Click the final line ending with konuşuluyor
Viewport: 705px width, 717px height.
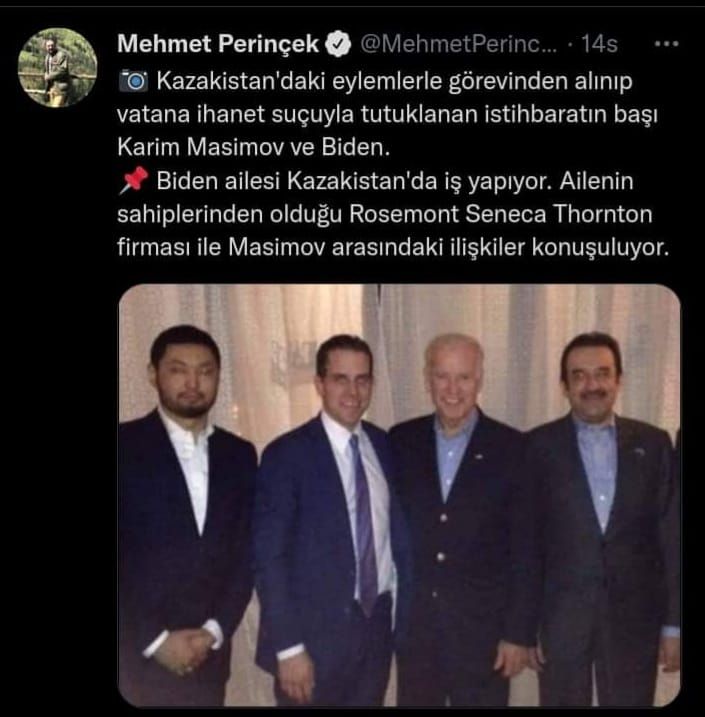(x=393, y=247)
